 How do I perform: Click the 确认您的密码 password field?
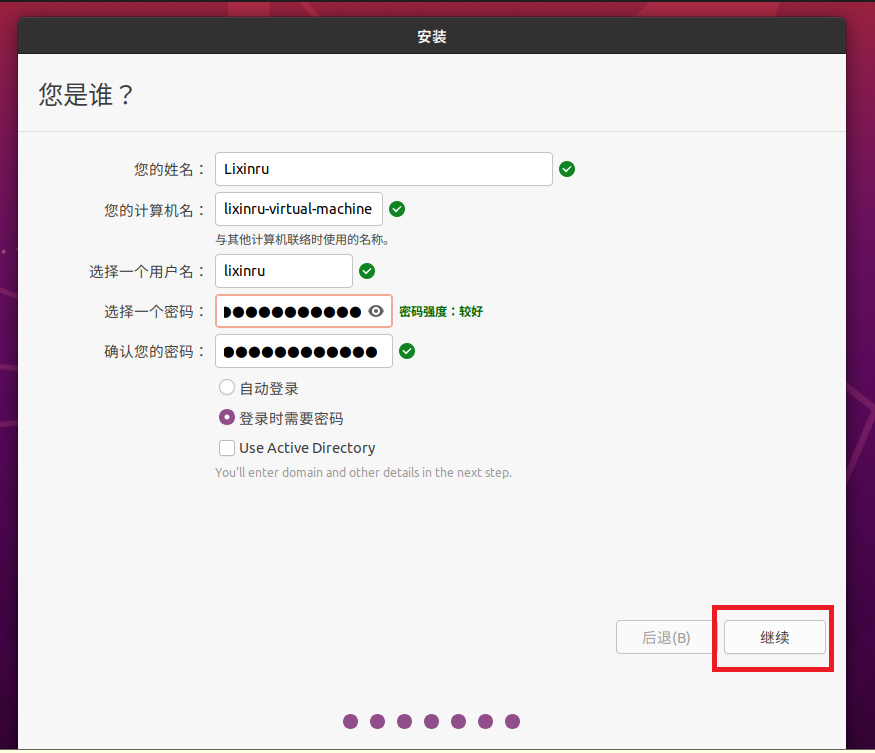(303, 351)
